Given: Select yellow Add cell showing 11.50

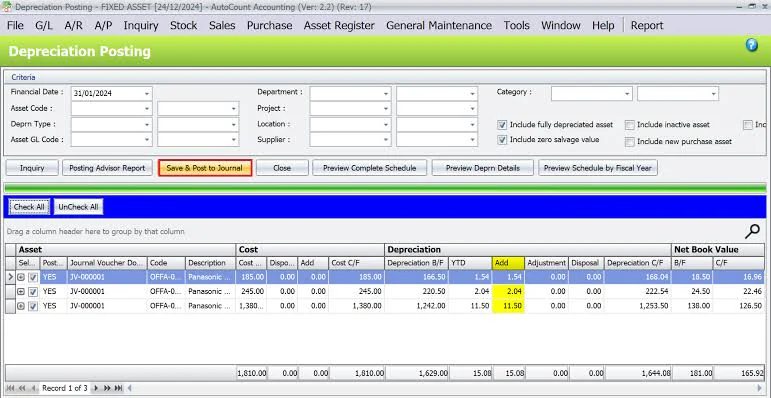Looking at the screenshot, I should tap(508, 306).
